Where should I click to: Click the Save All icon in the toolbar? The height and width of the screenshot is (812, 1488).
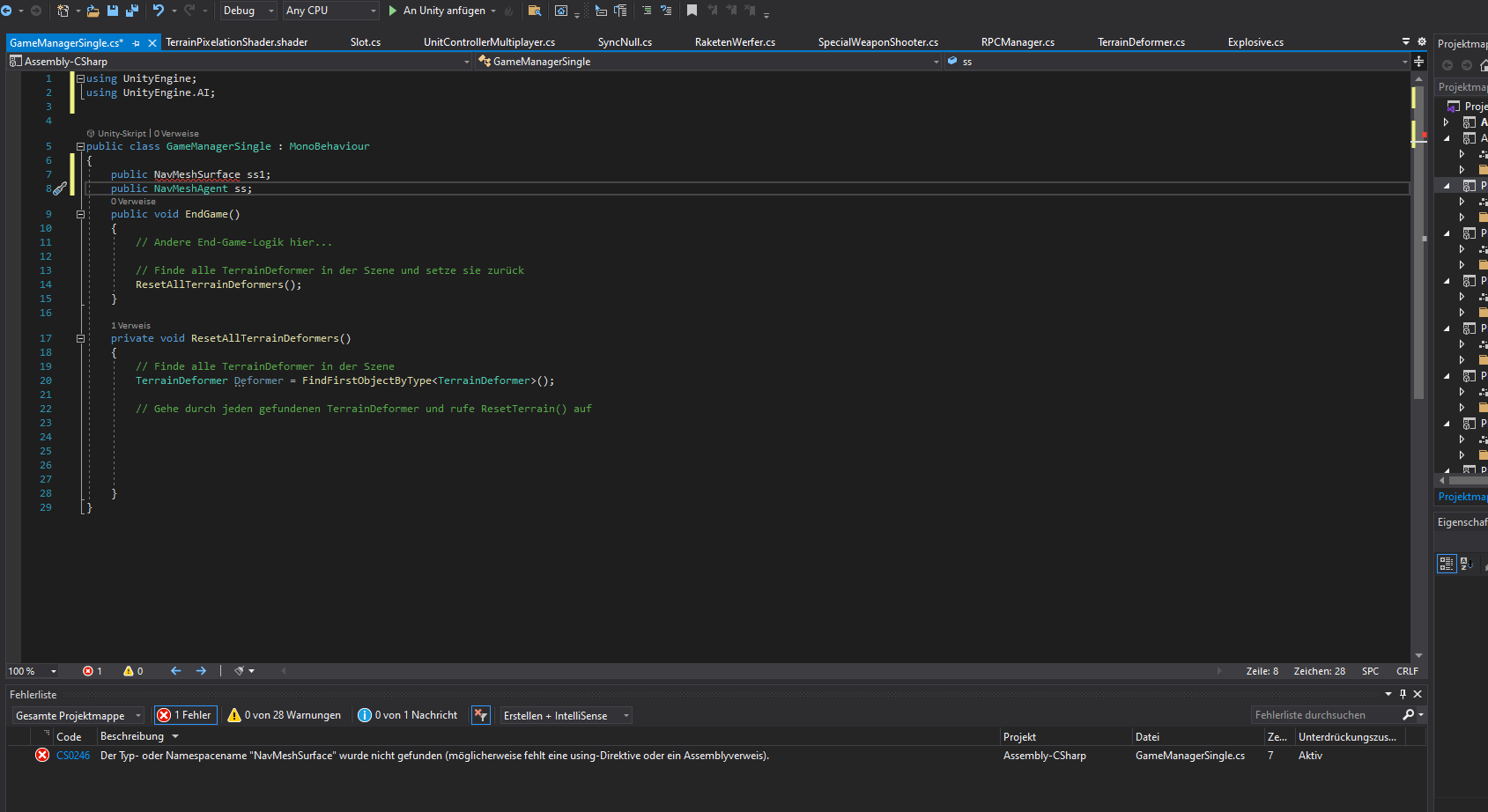(x=132, y=11)
